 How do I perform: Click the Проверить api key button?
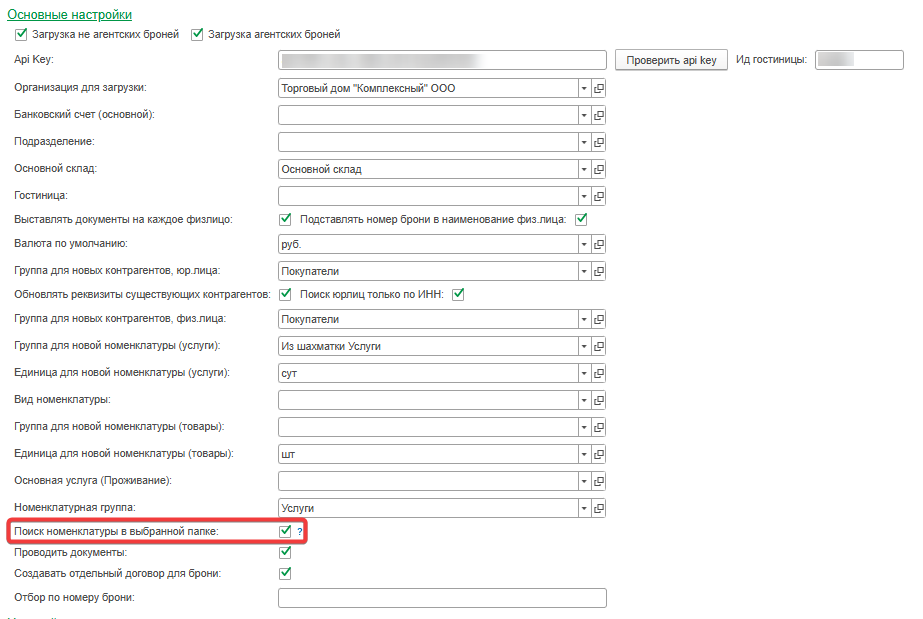point(671,60)
